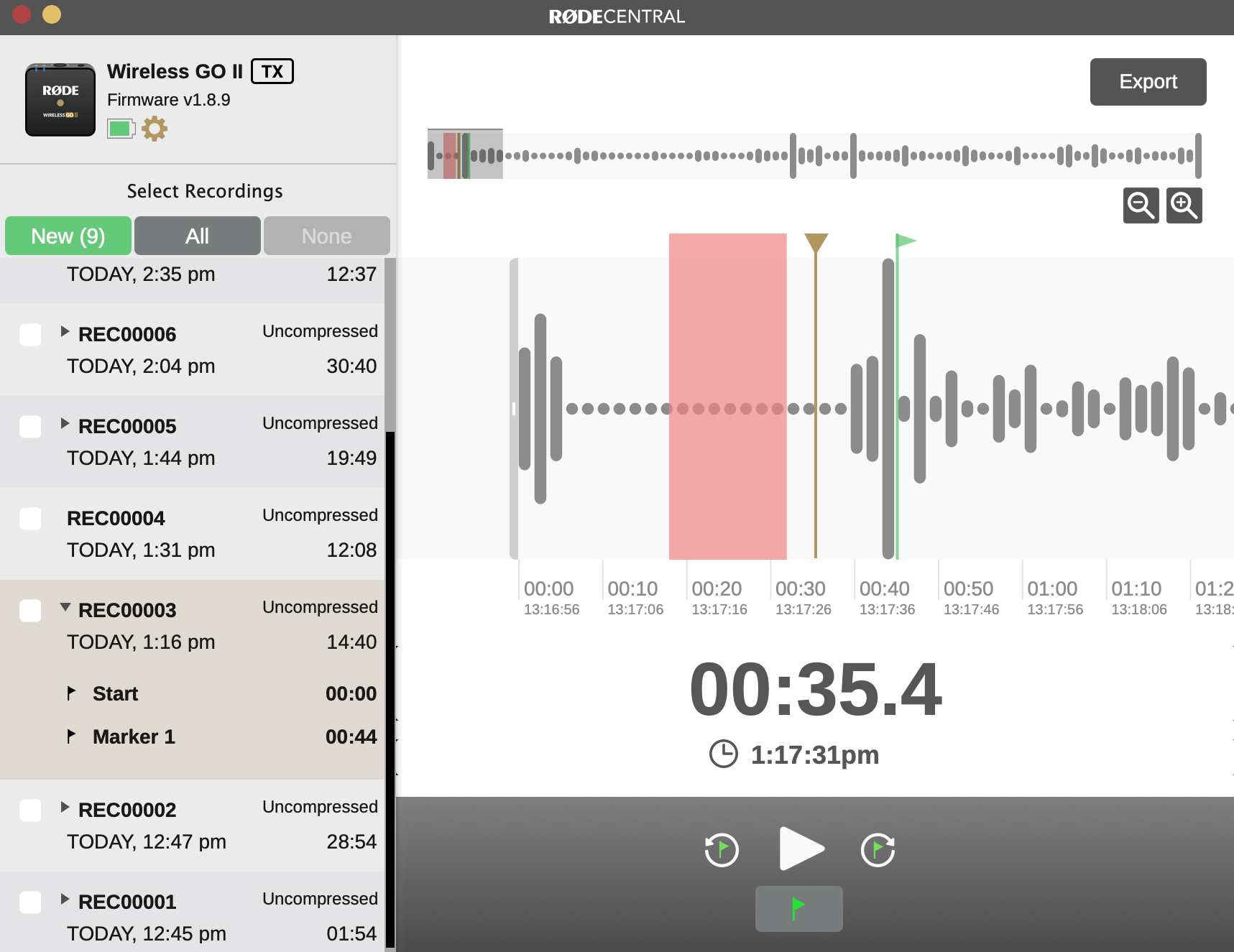Jump to the Start marker row
This screenshot has height=952, width=1234.
(193, 693)
